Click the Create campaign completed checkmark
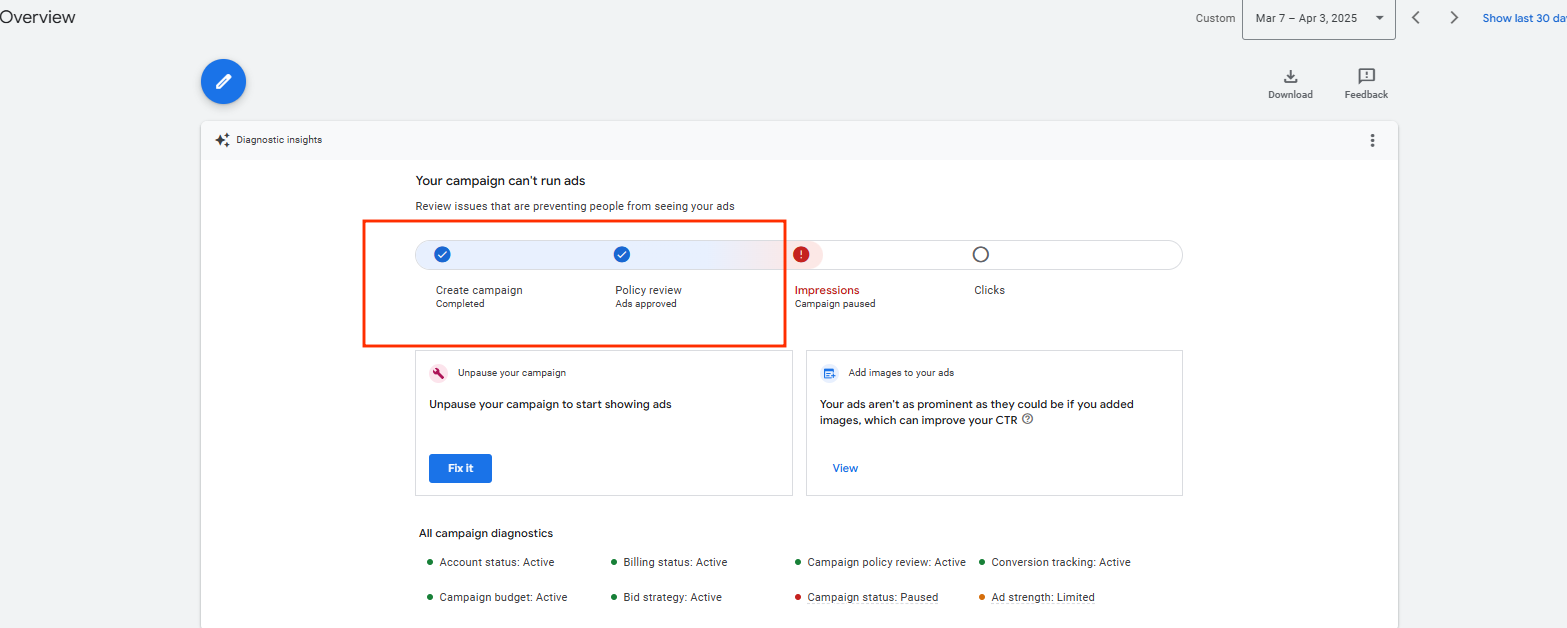 pyautogui.click(x=442, y=255)
